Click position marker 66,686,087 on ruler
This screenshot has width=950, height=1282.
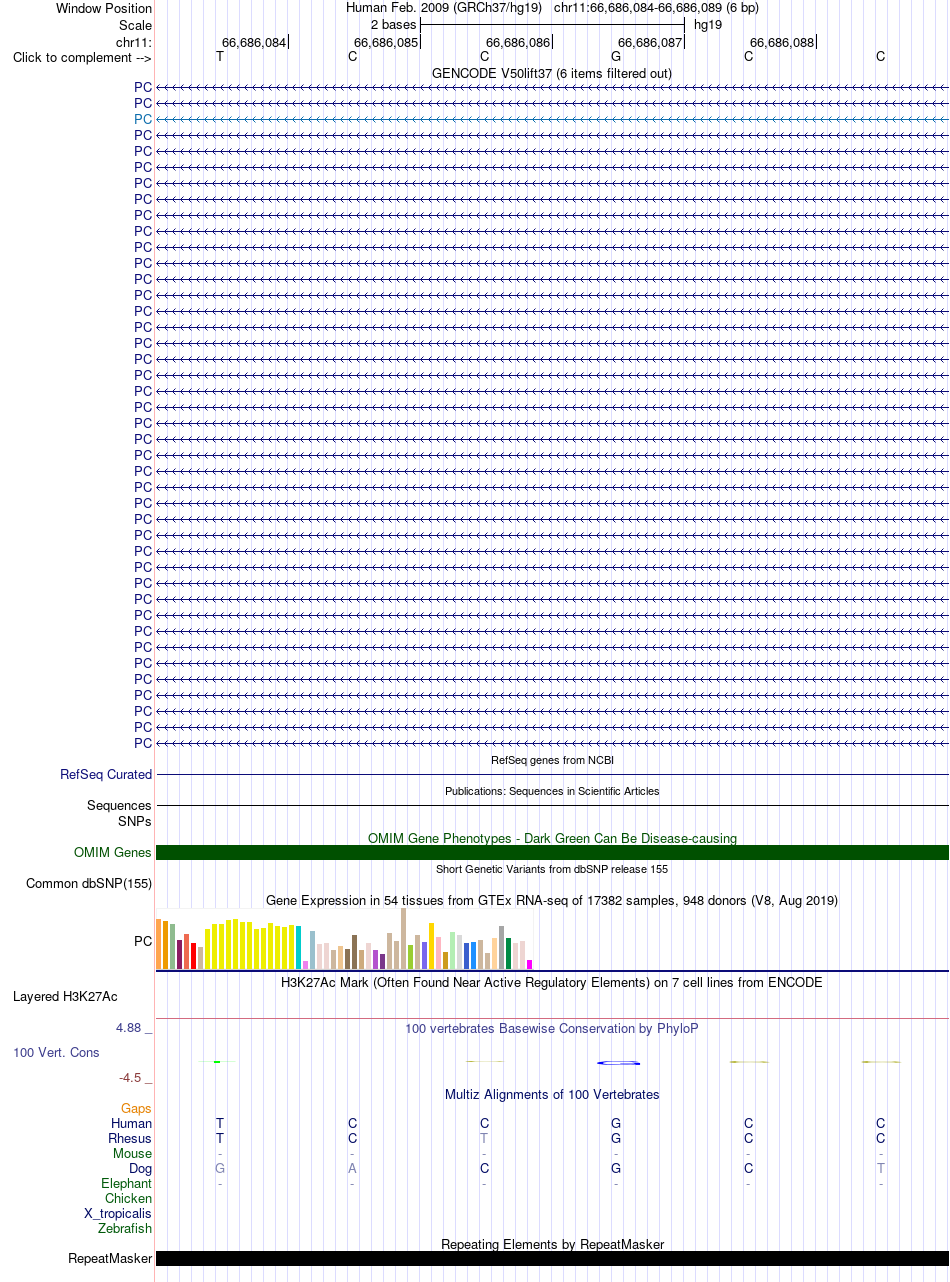650,42
